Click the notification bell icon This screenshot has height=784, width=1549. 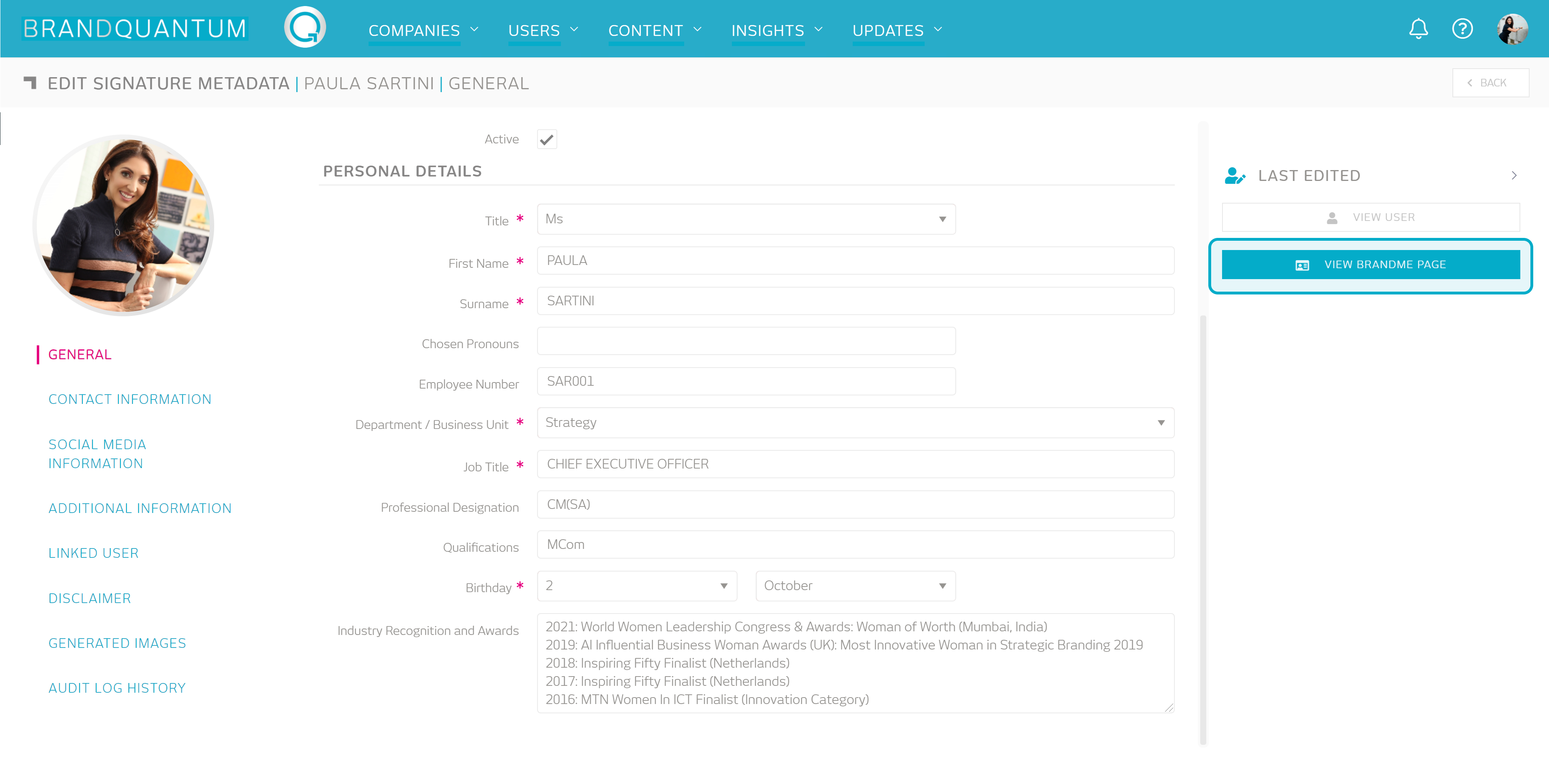(1418, 29)
